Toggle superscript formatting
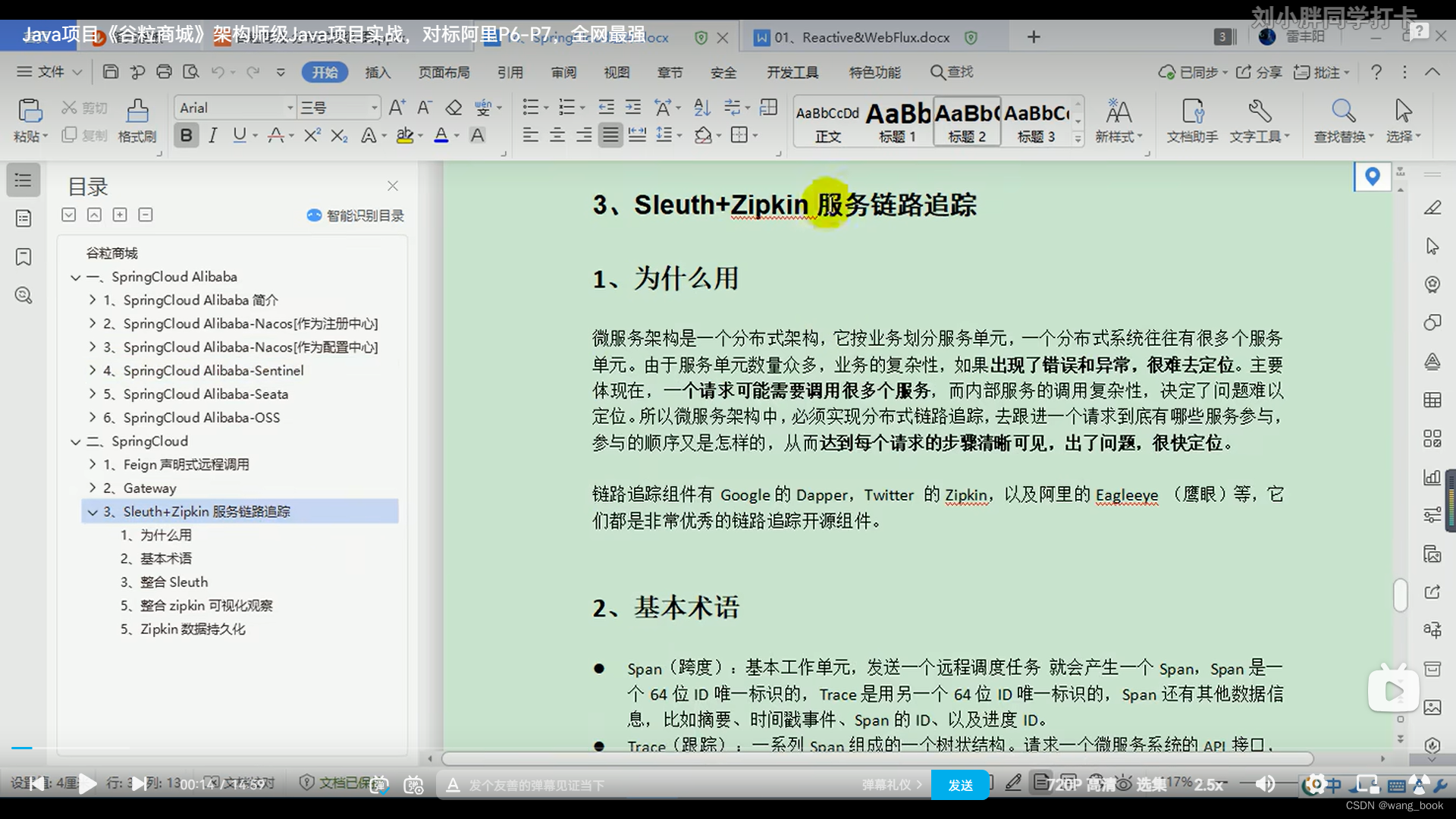The image size is (1456, 819). 312,136
